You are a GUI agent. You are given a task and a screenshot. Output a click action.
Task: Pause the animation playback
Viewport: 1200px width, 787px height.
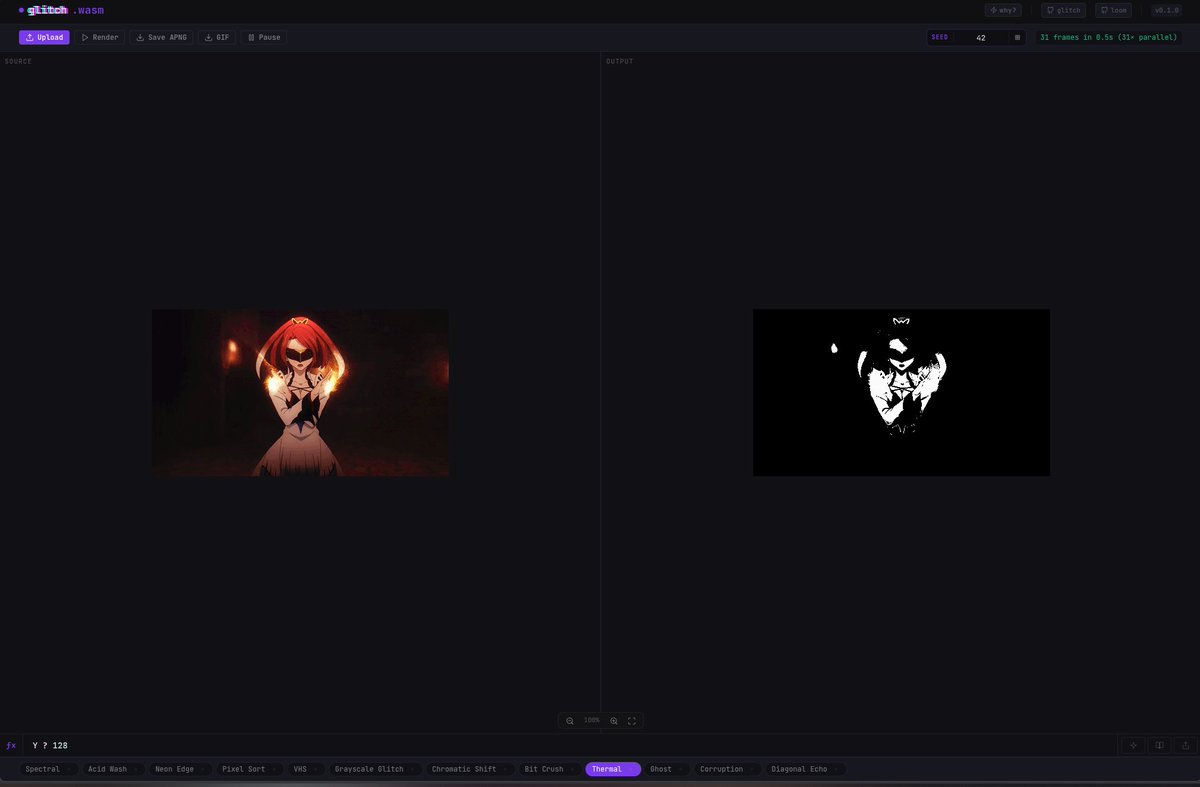click(264, 37)
